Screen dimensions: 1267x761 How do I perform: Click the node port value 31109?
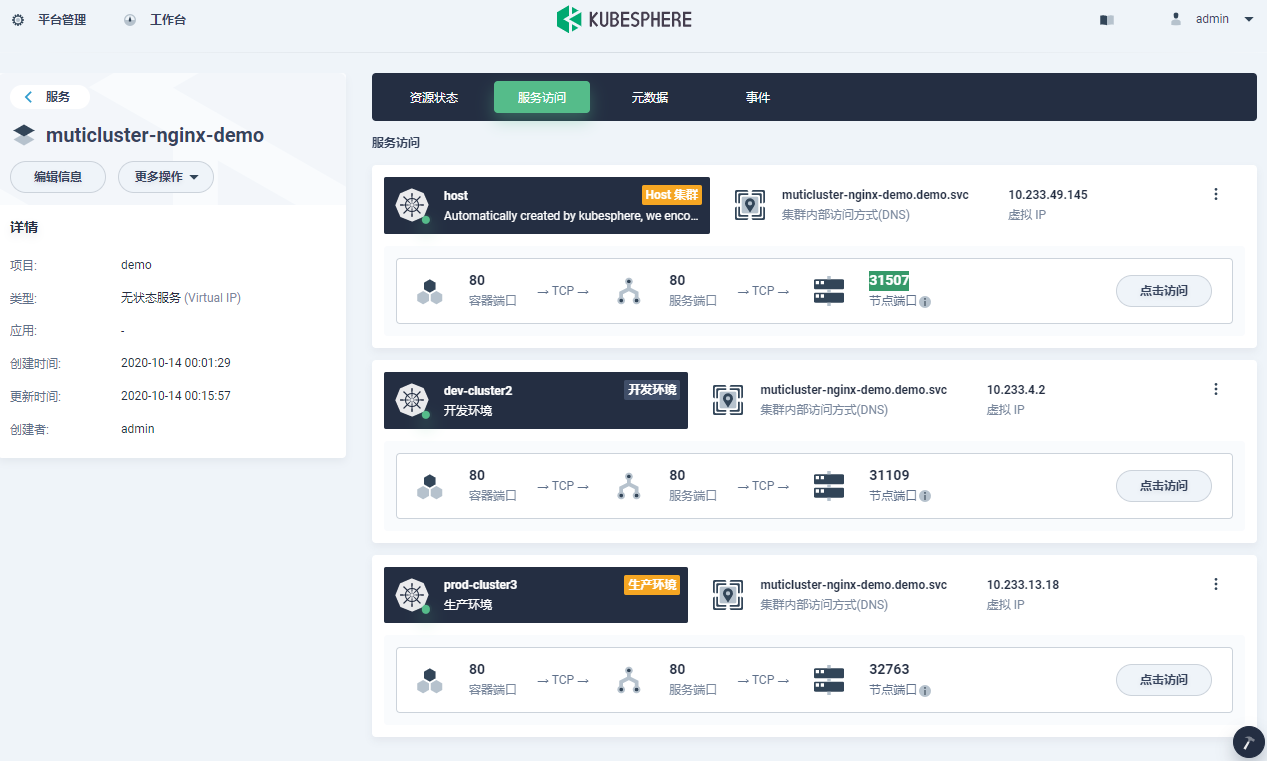[x=890, y=476]
